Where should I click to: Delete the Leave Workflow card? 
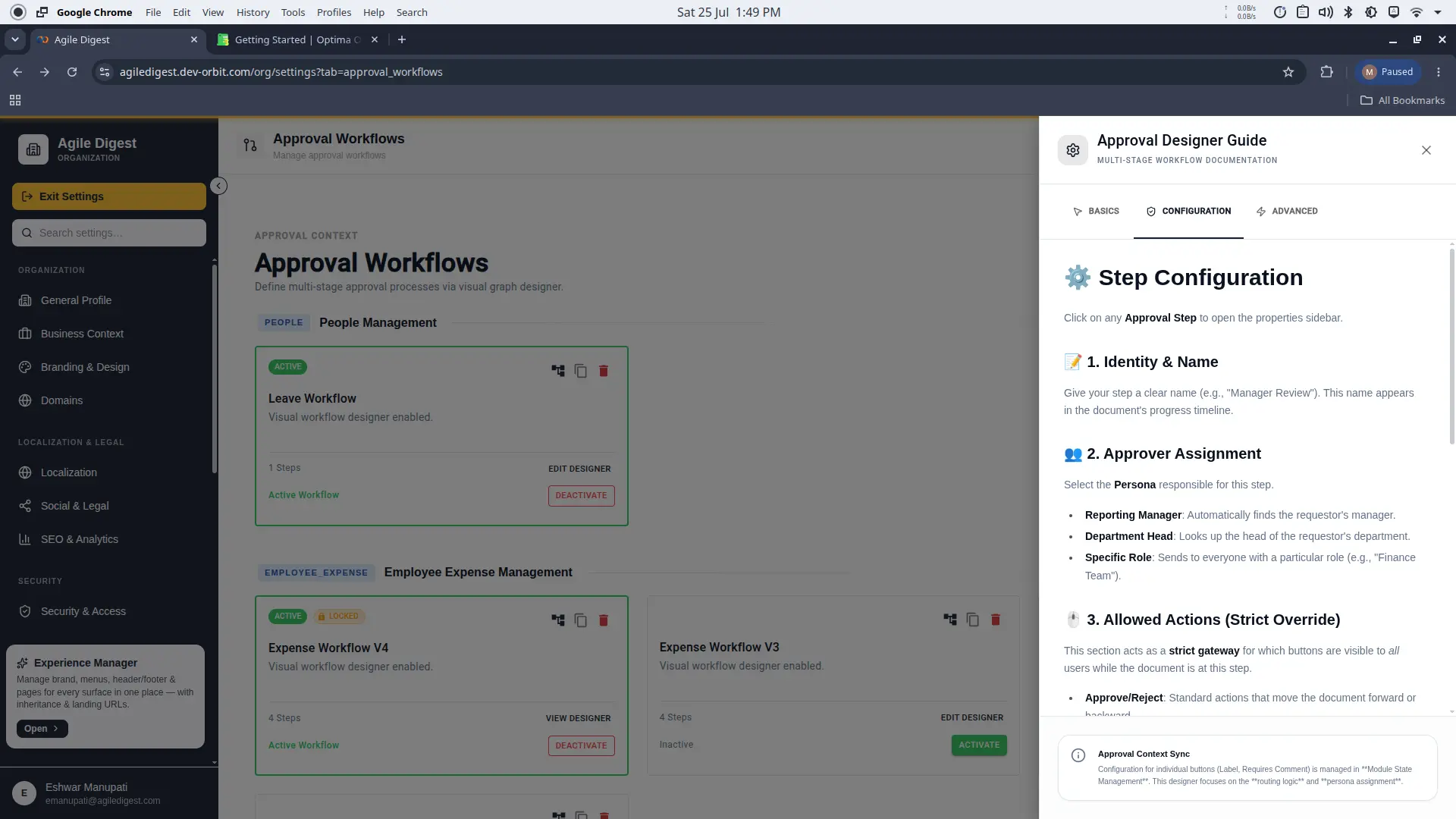coord(604,371)
